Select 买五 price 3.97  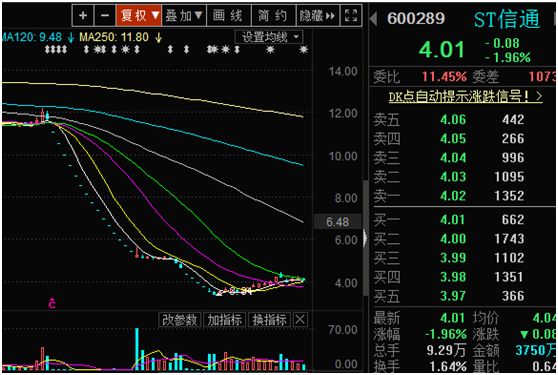coord(453,296)
